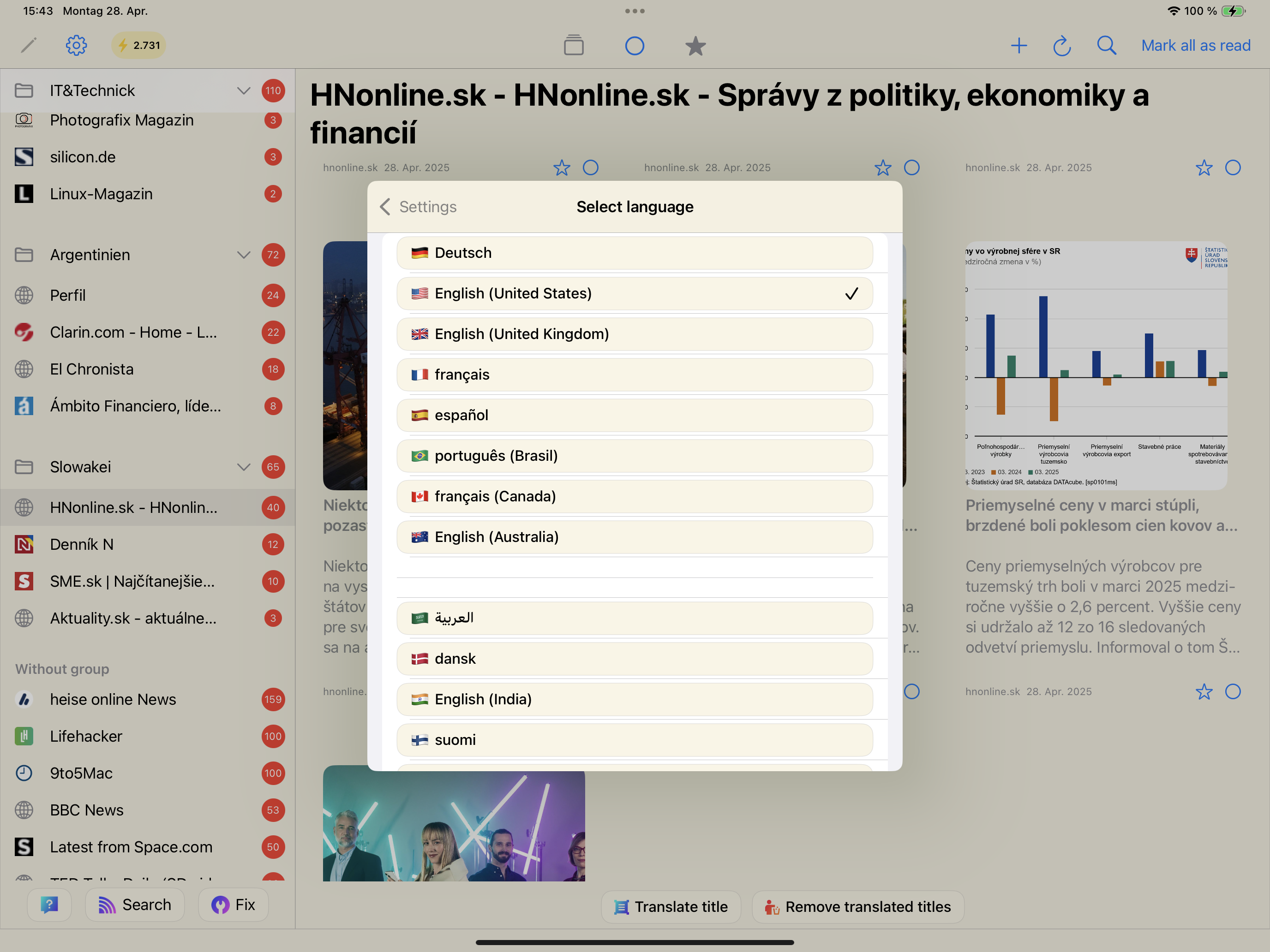Open Slowakei folder

coord(148,467)
